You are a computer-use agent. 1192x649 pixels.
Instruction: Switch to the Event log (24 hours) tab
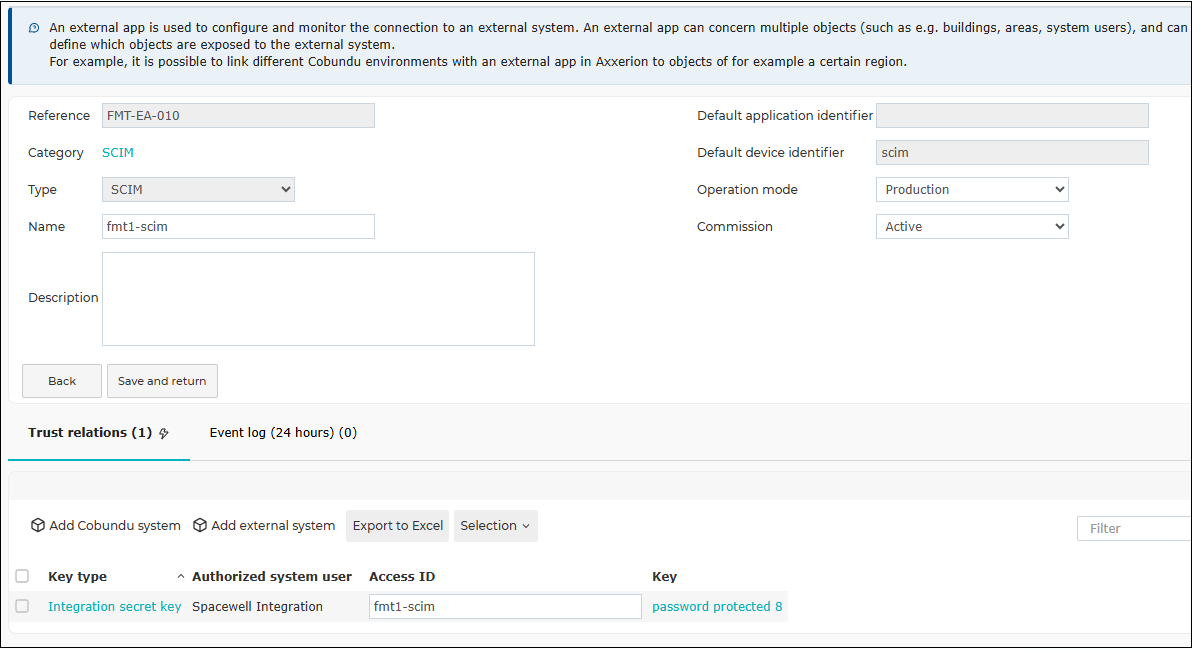point(283,432)
